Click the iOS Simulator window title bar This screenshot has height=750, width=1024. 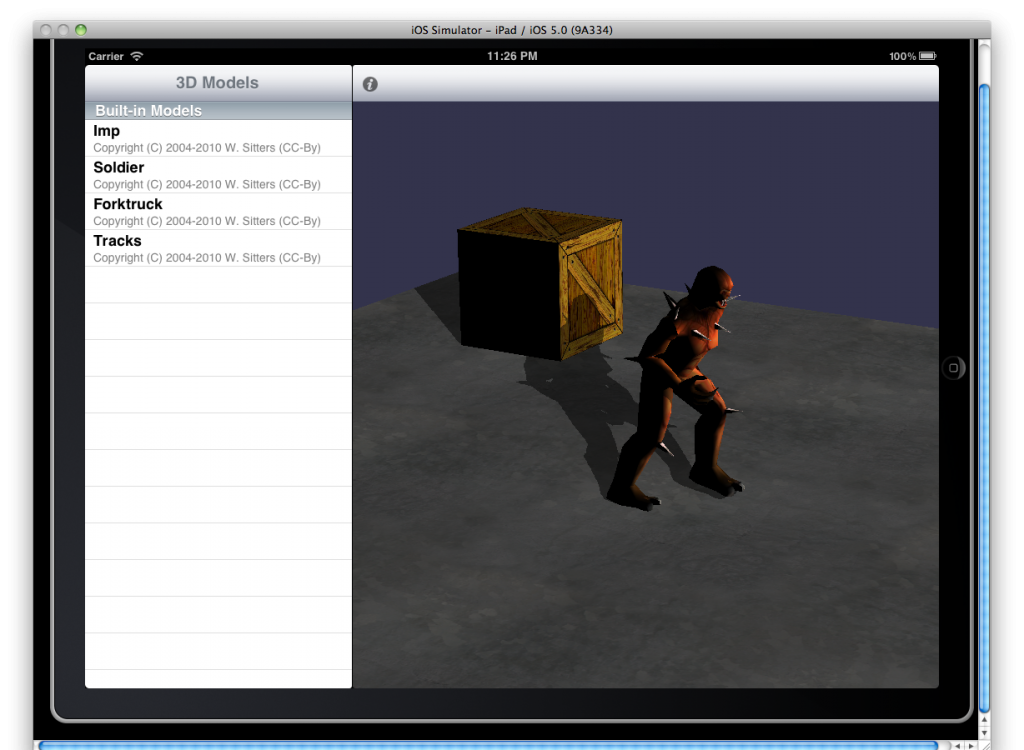point(512,30)
